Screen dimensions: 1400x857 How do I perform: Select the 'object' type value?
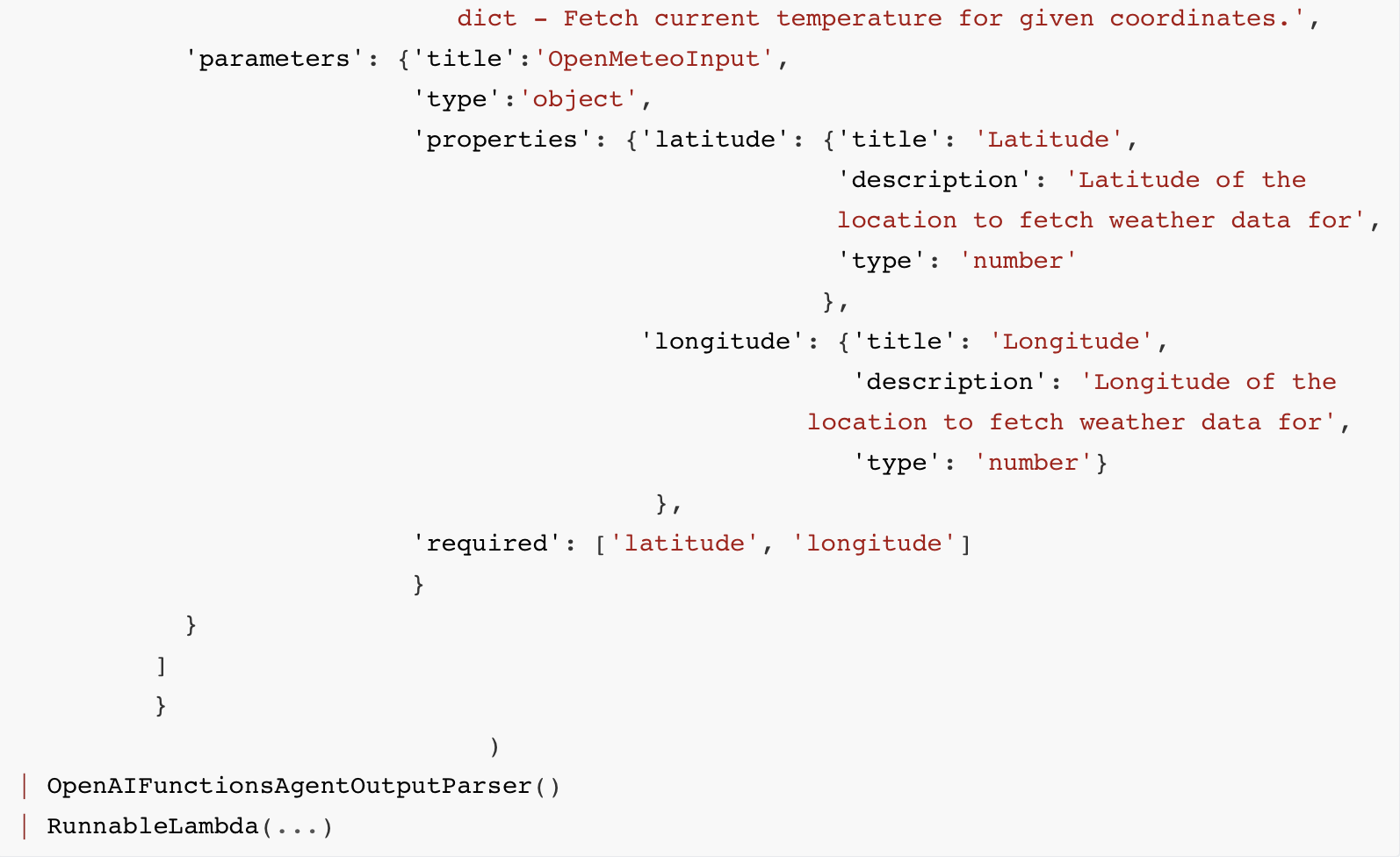(x=578, y=99)
